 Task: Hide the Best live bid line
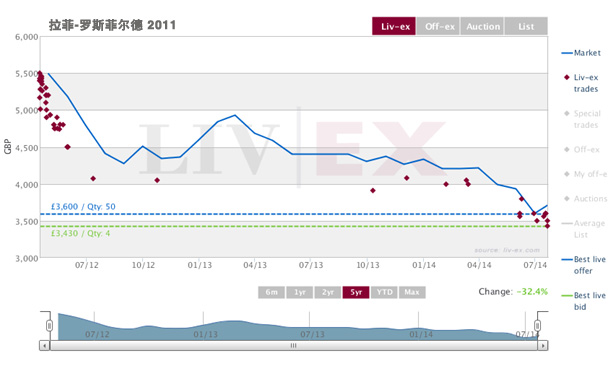583,301
